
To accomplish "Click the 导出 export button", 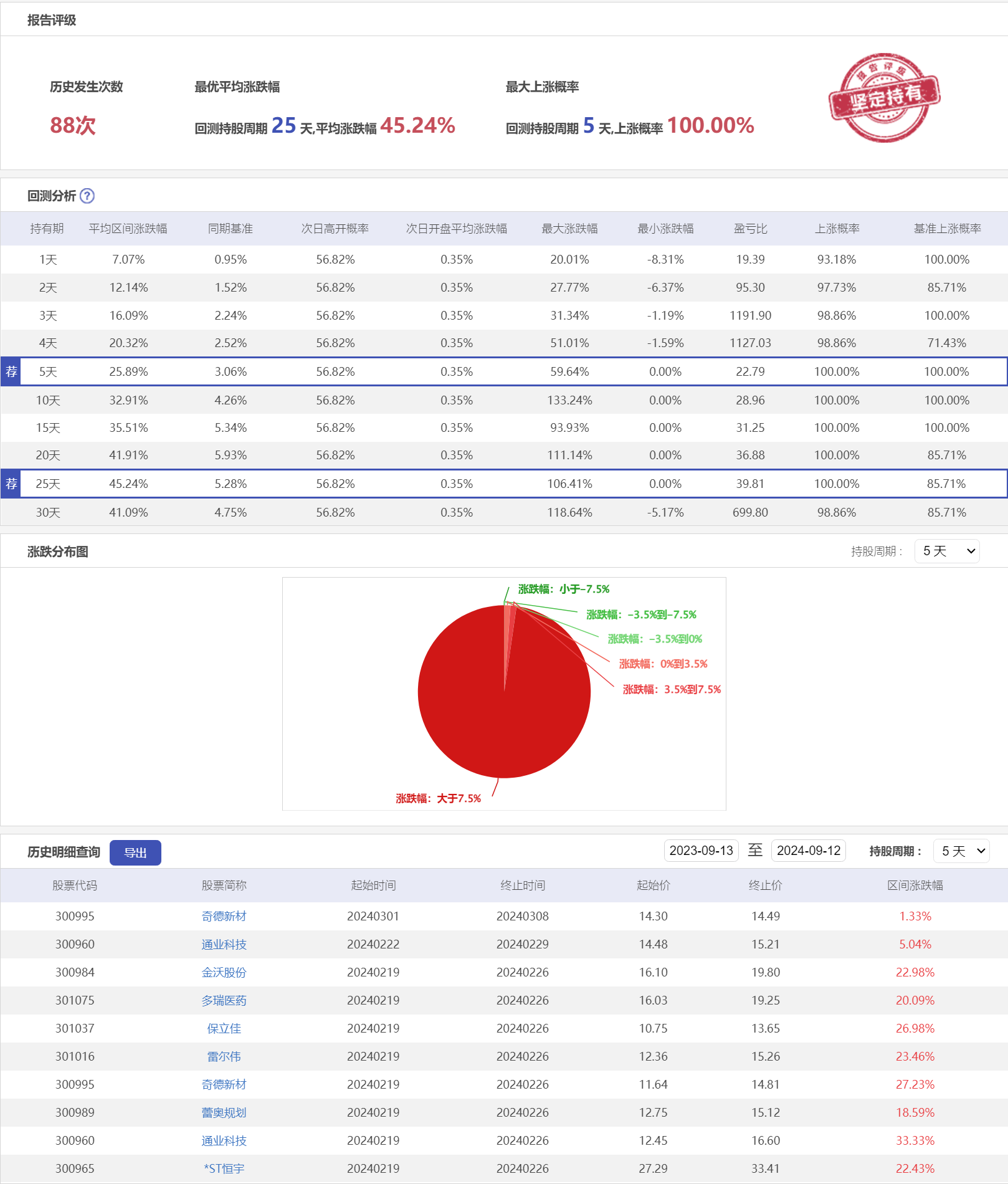I will click(x=135, y=852).
